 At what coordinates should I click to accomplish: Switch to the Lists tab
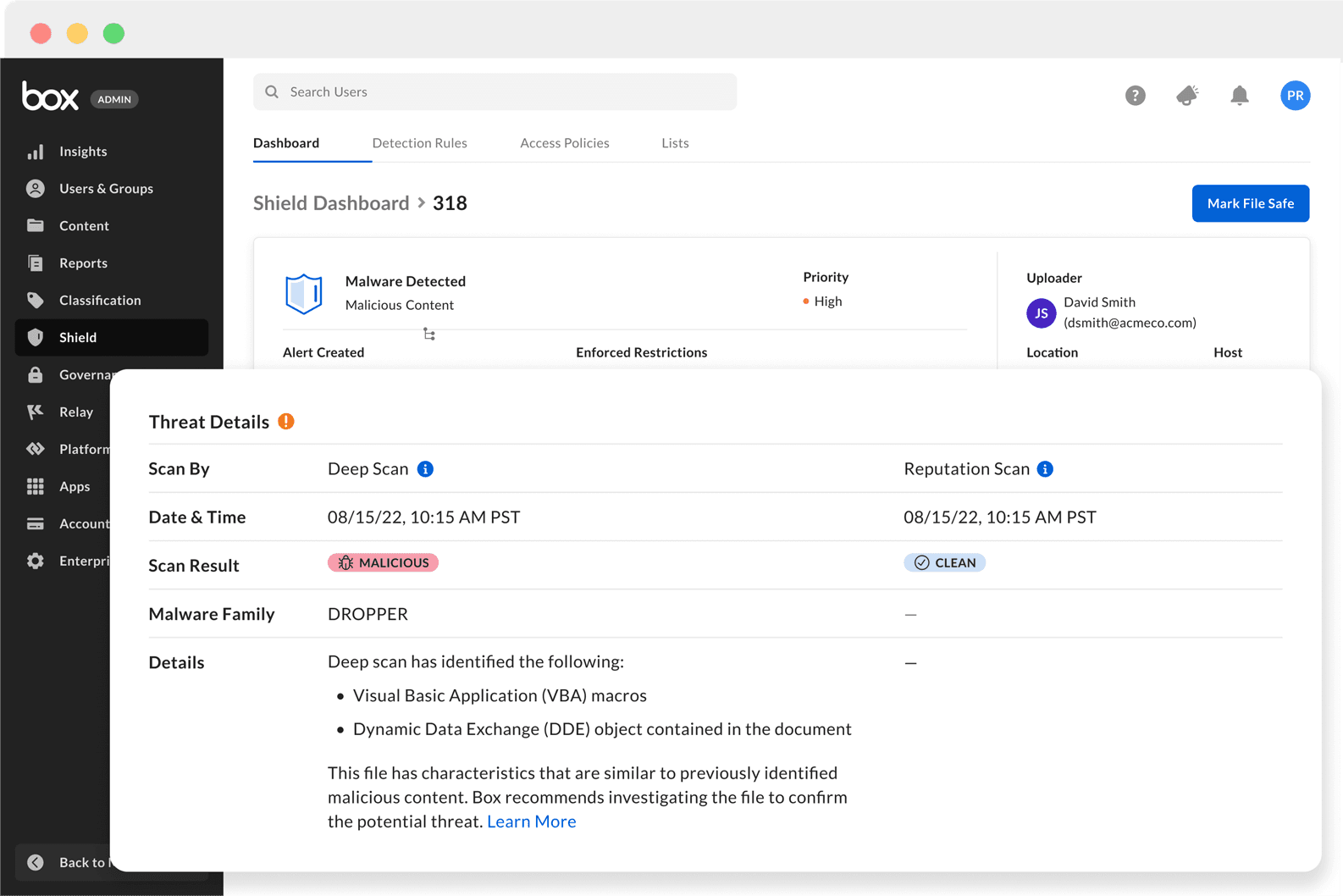pyautogui.click(x=675, y=143)
